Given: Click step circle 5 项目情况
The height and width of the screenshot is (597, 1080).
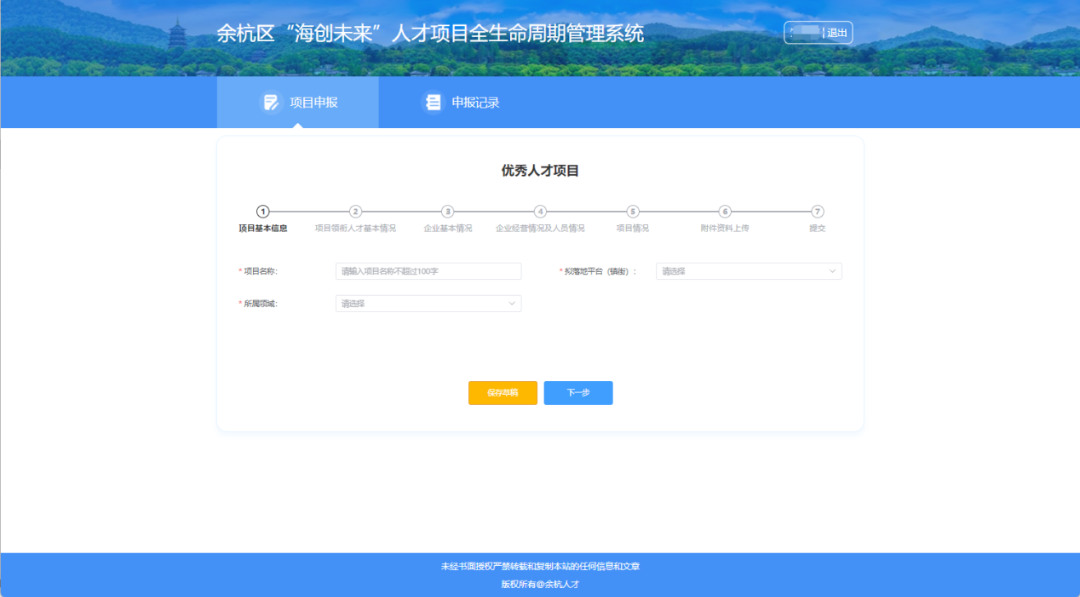Looking at the screenshot, I should [x=632, y=211].
